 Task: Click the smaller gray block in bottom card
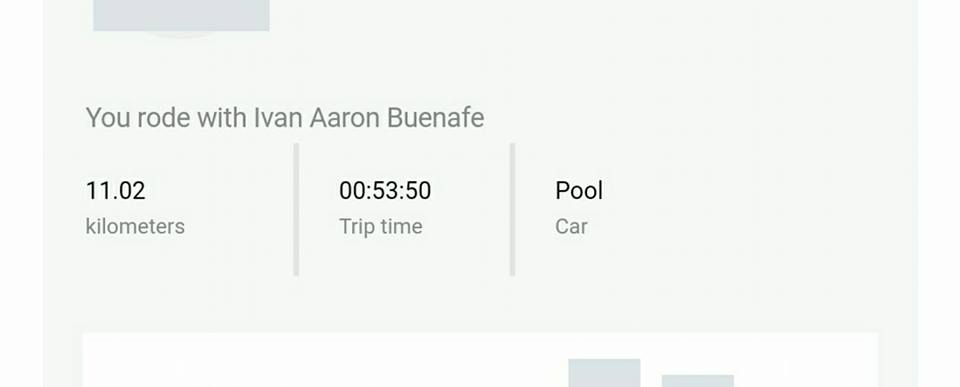coord(698,381)
